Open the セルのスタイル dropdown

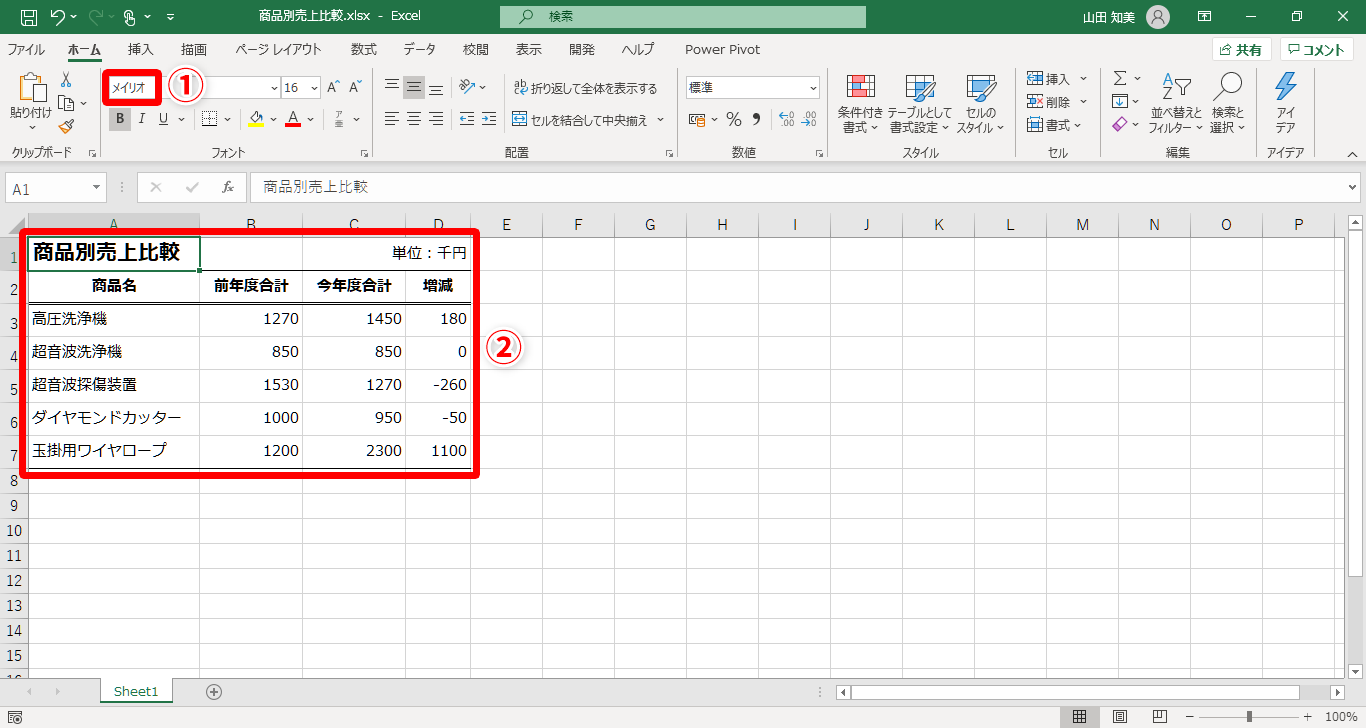[980, 103]
